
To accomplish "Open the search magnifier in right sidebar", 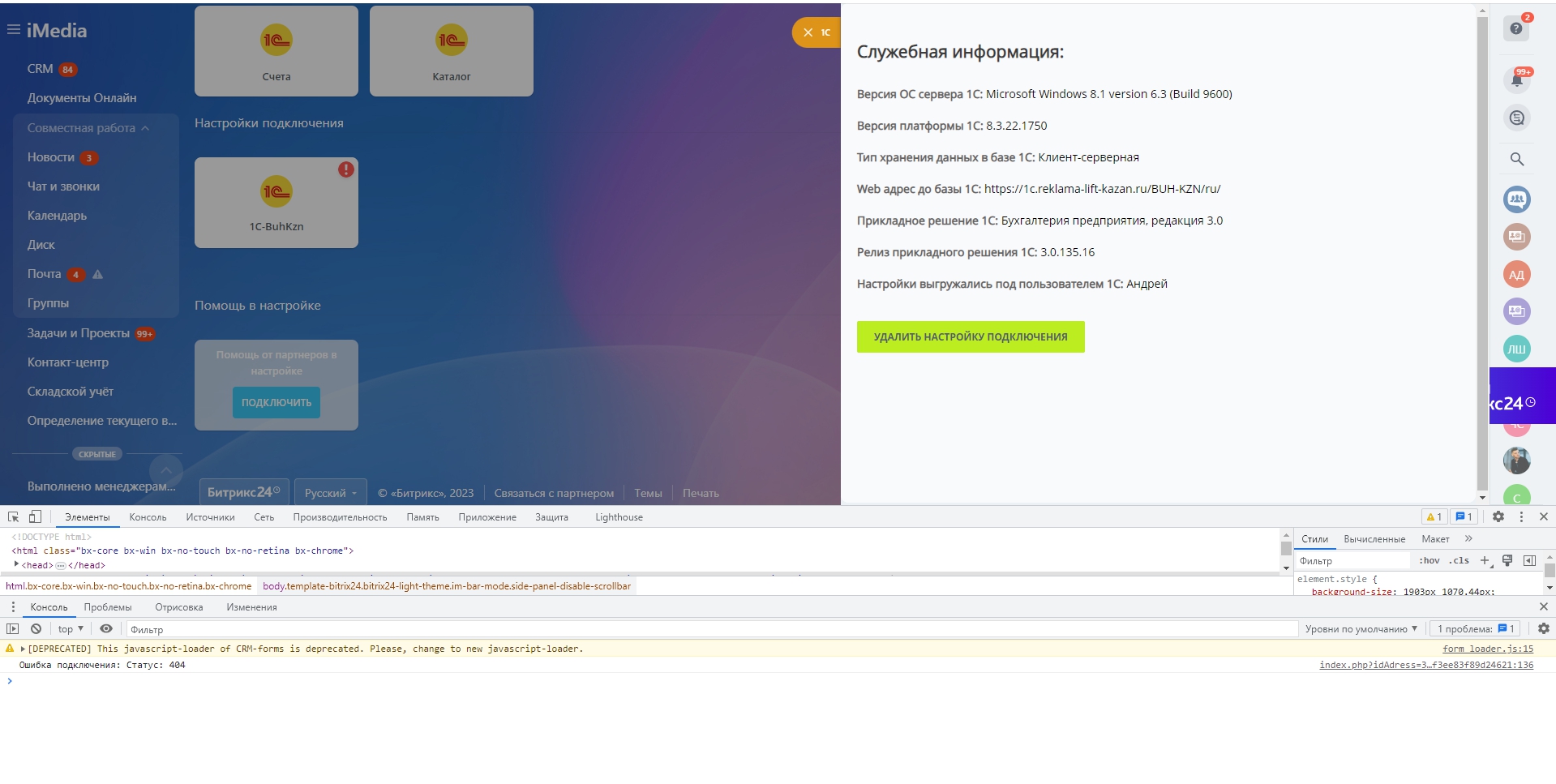I will tap(1516, 159).
